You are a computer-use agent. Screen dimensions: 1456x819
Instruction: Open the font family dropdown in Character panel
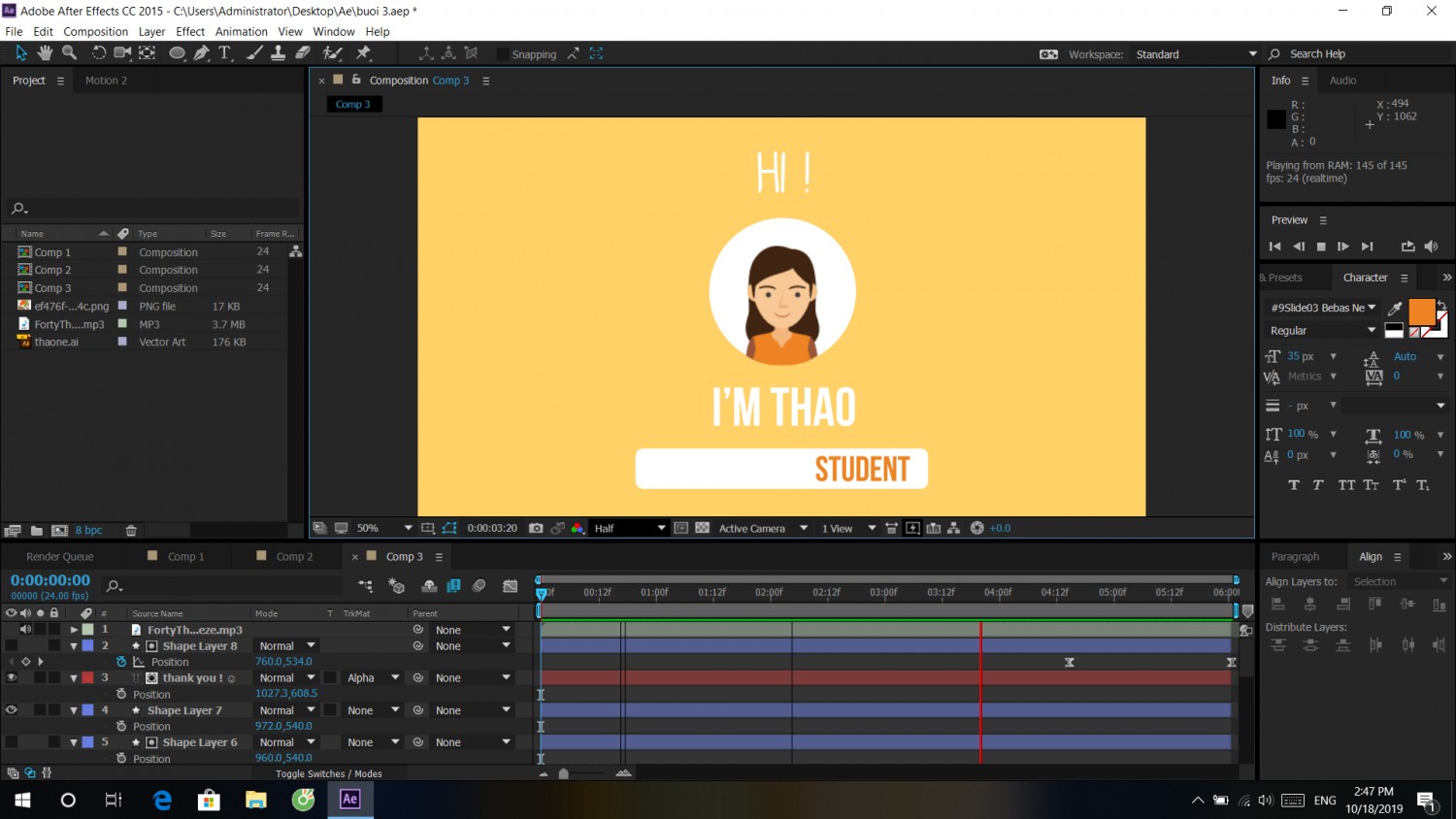pyautogui.click(x=1323, y=308)
